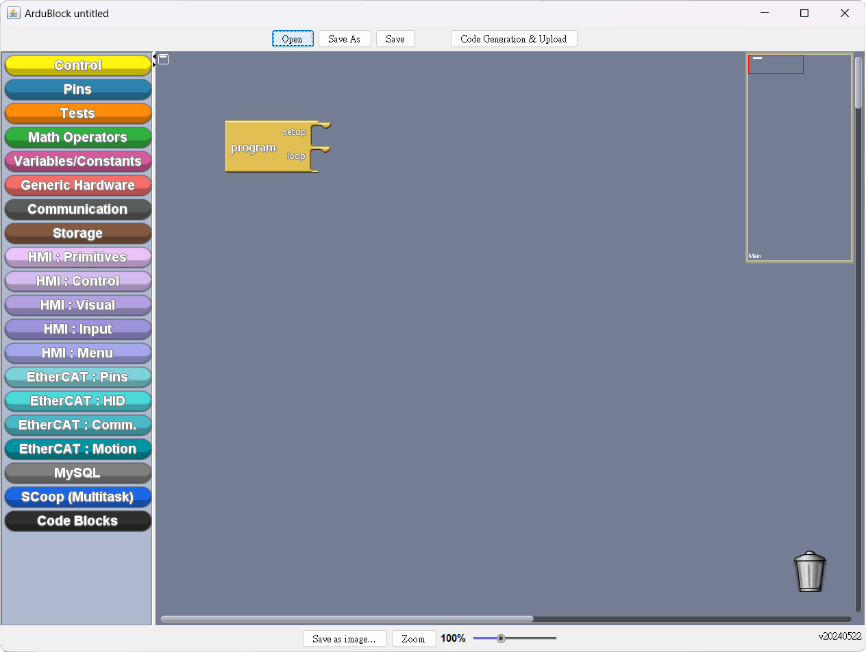Click the program block on canvas
The image size is (866, 652).
tap(253, 148)
